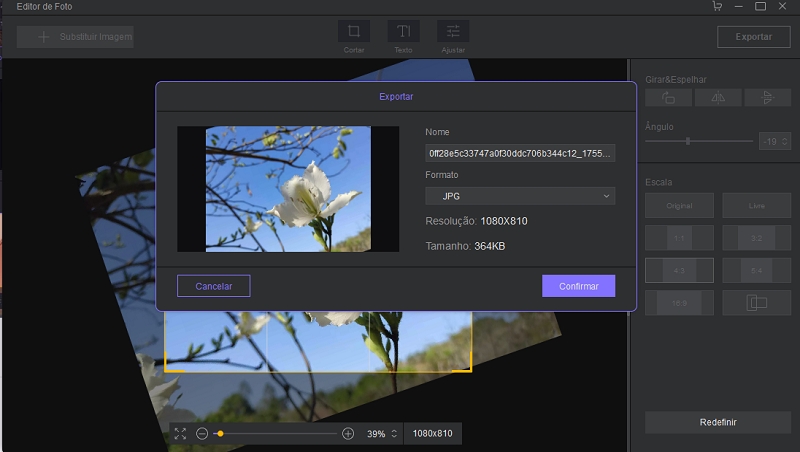This screenshot has height=452, width=800.
Task: Click the Tamanho 364KB text
Action: tap(465, 246)
